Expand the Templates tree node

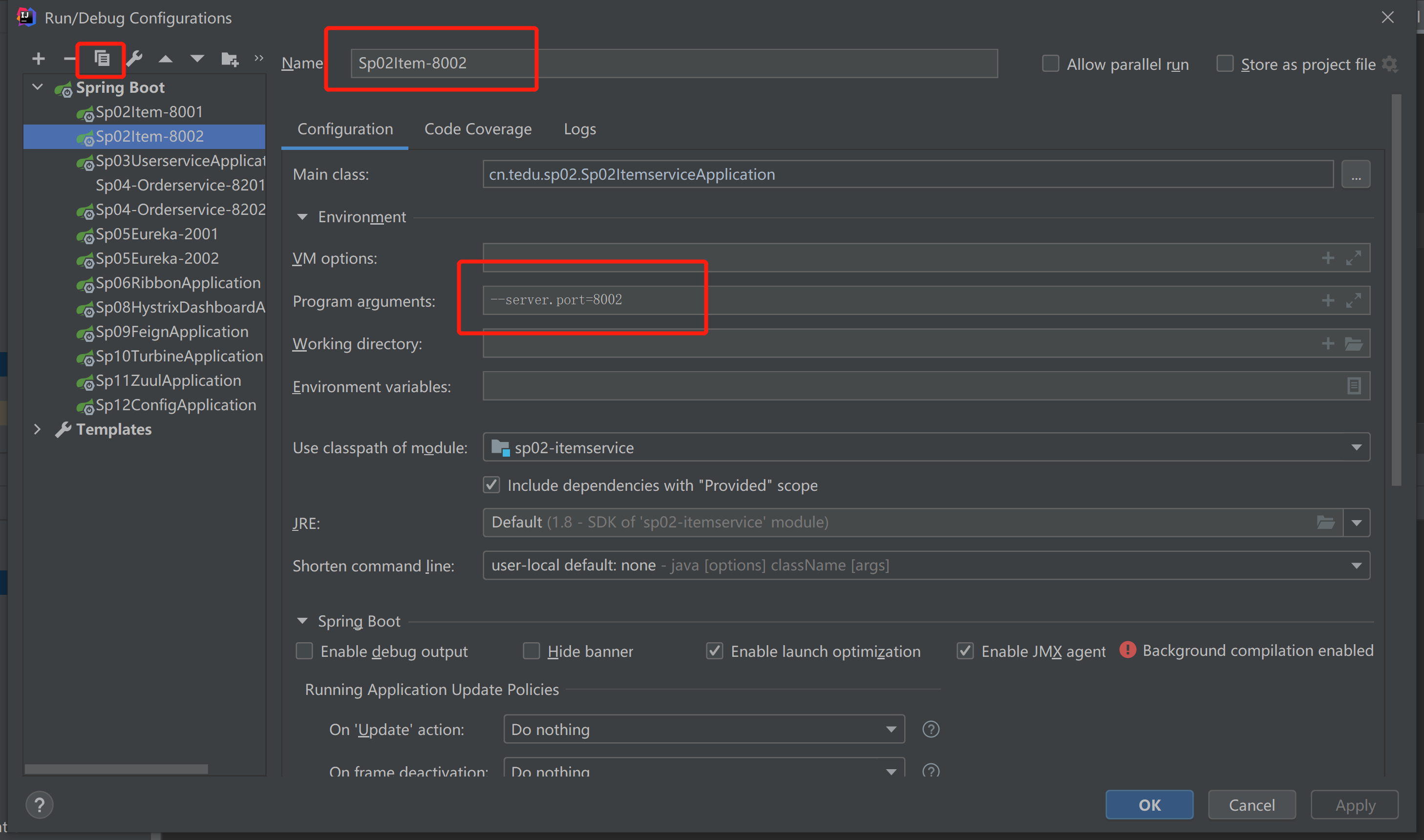pyautogui.click(x=37, y=430)
